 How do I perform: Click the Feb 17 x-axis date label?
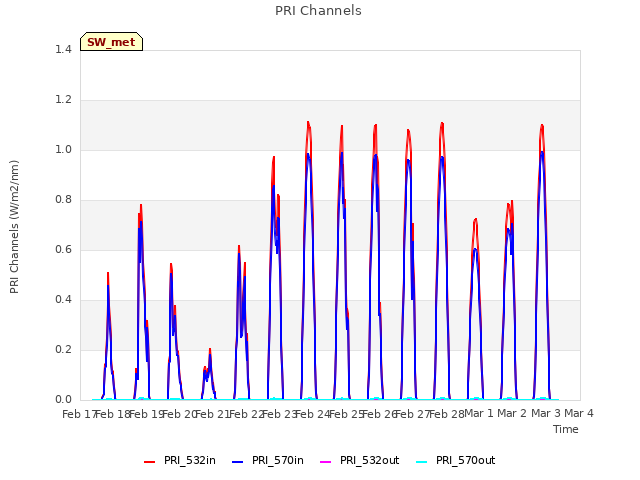click(78, 414)
